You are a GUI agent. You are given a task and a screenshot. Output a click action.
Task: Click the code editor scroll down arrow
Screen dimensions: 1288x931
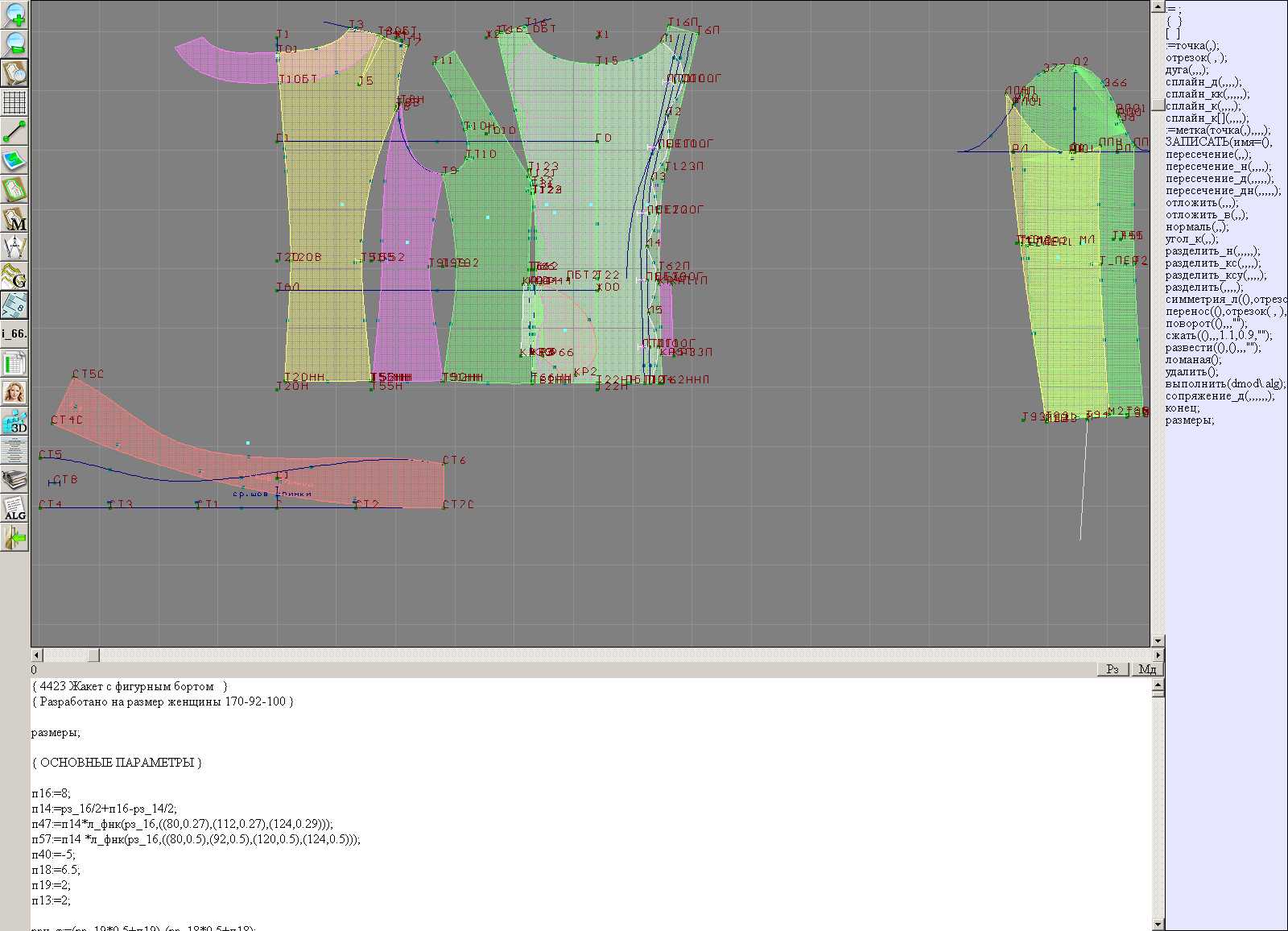[x=1158, y=924]
